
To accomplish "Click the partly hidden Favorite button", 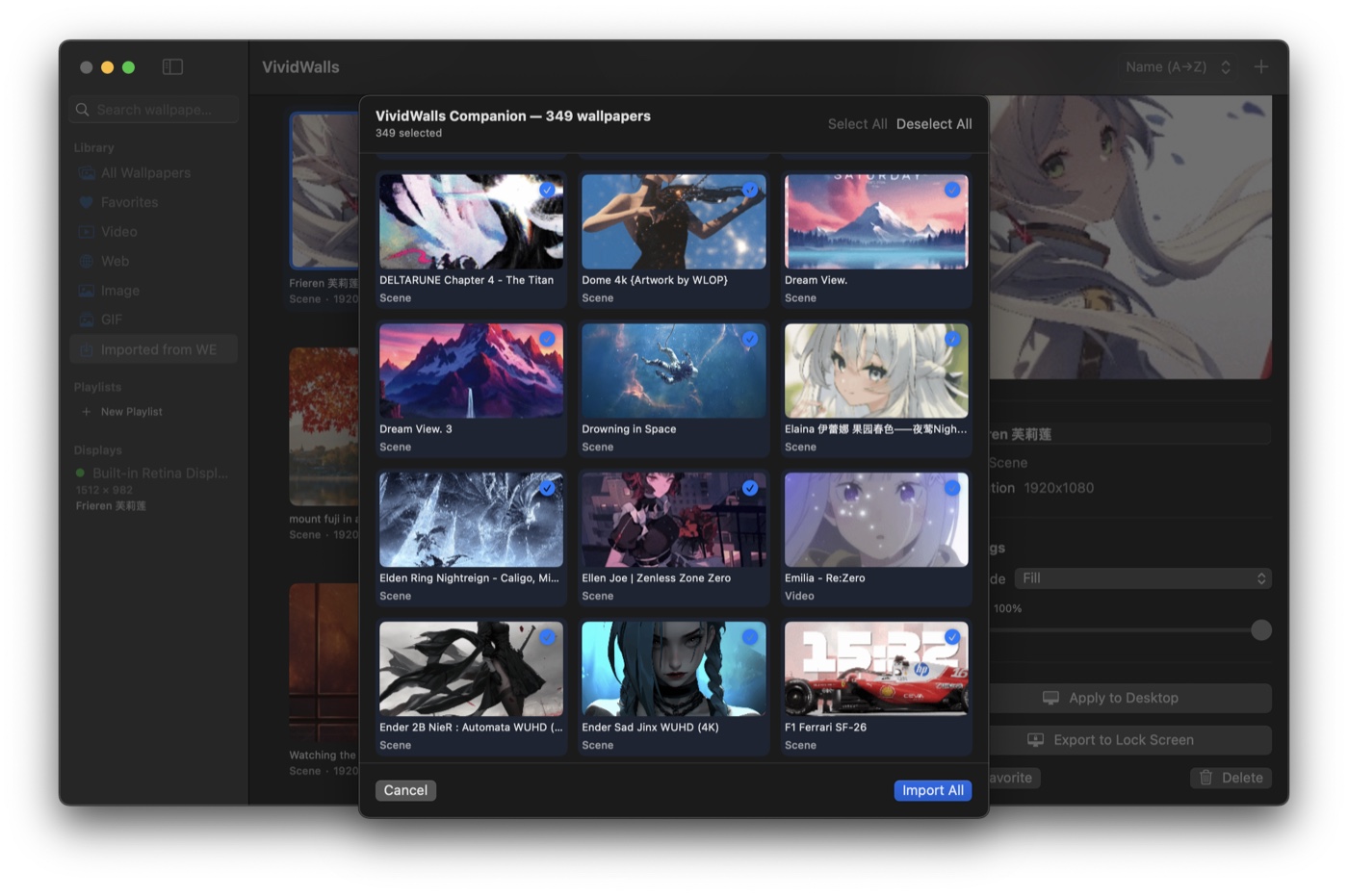I will pyautogui.click(x=1015, y=778).
